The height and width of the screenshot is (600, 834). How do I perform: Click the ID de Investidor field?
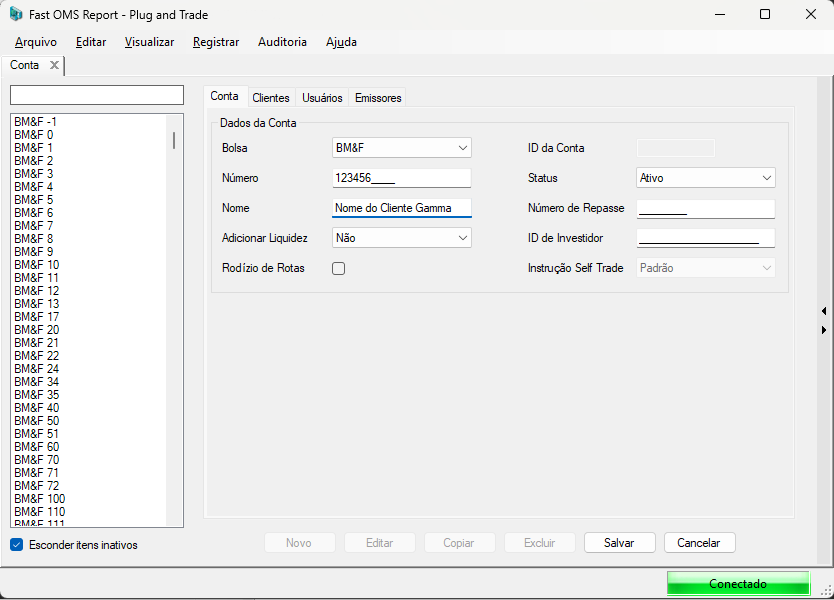(705, 238)
